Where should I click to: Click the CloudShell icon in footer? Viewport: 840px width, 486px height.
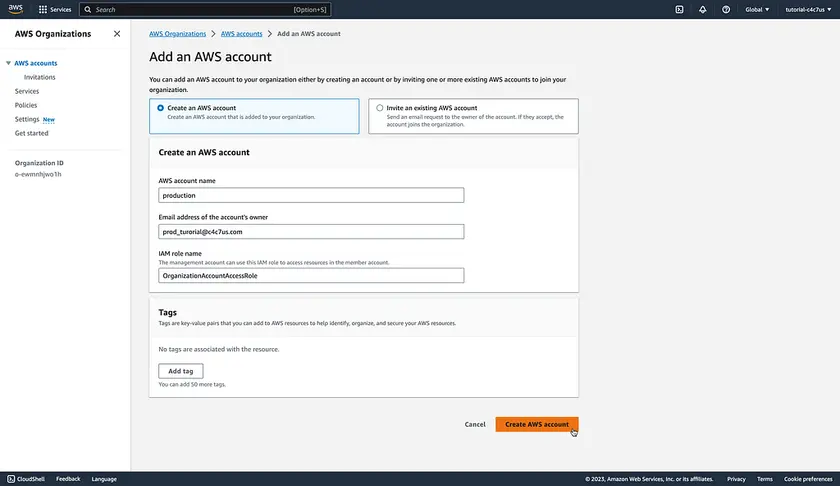click(x=11, y=479)
